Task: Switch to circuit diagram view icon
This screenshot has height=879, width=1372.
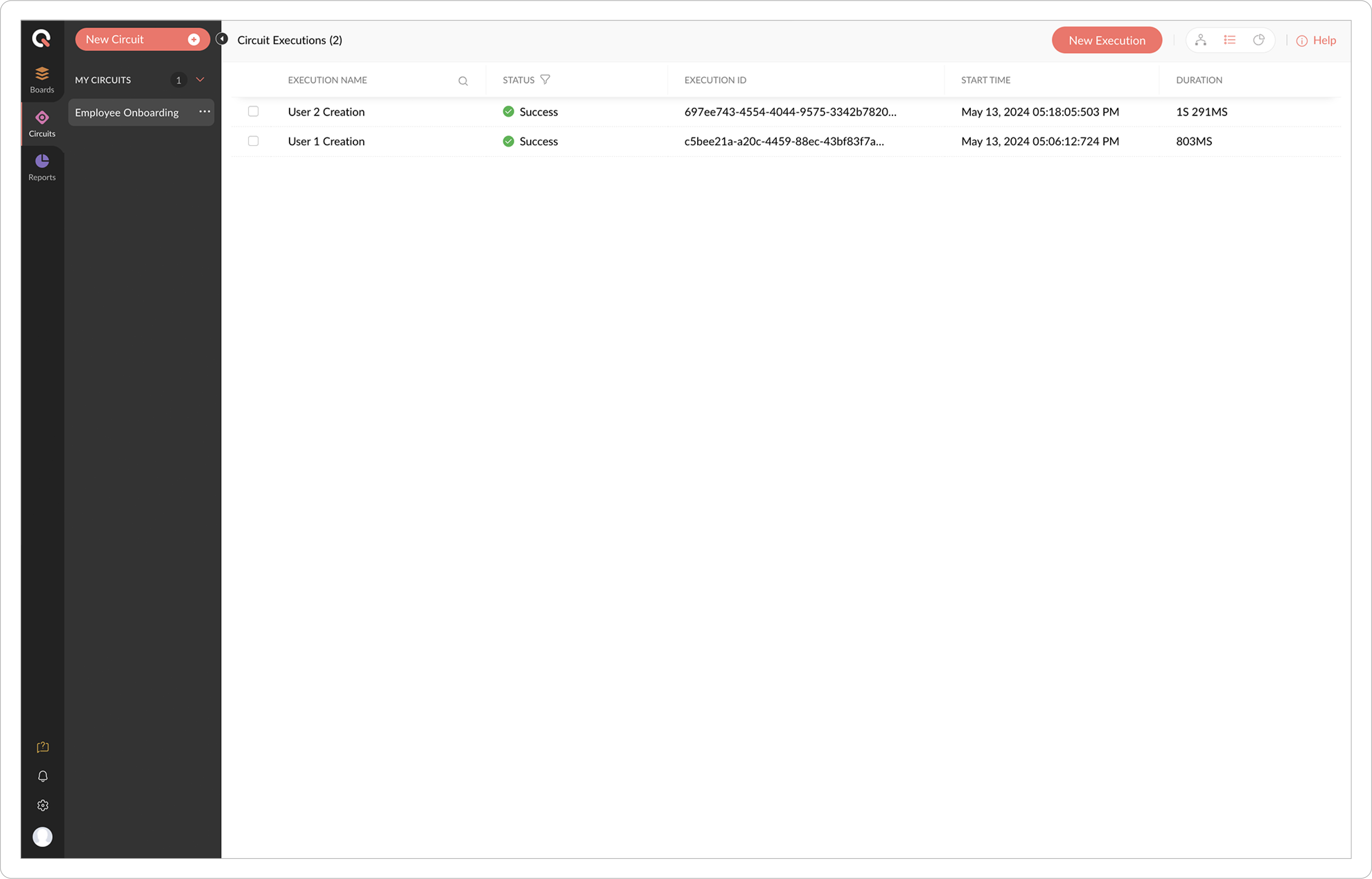Action: coord(1201,40)
